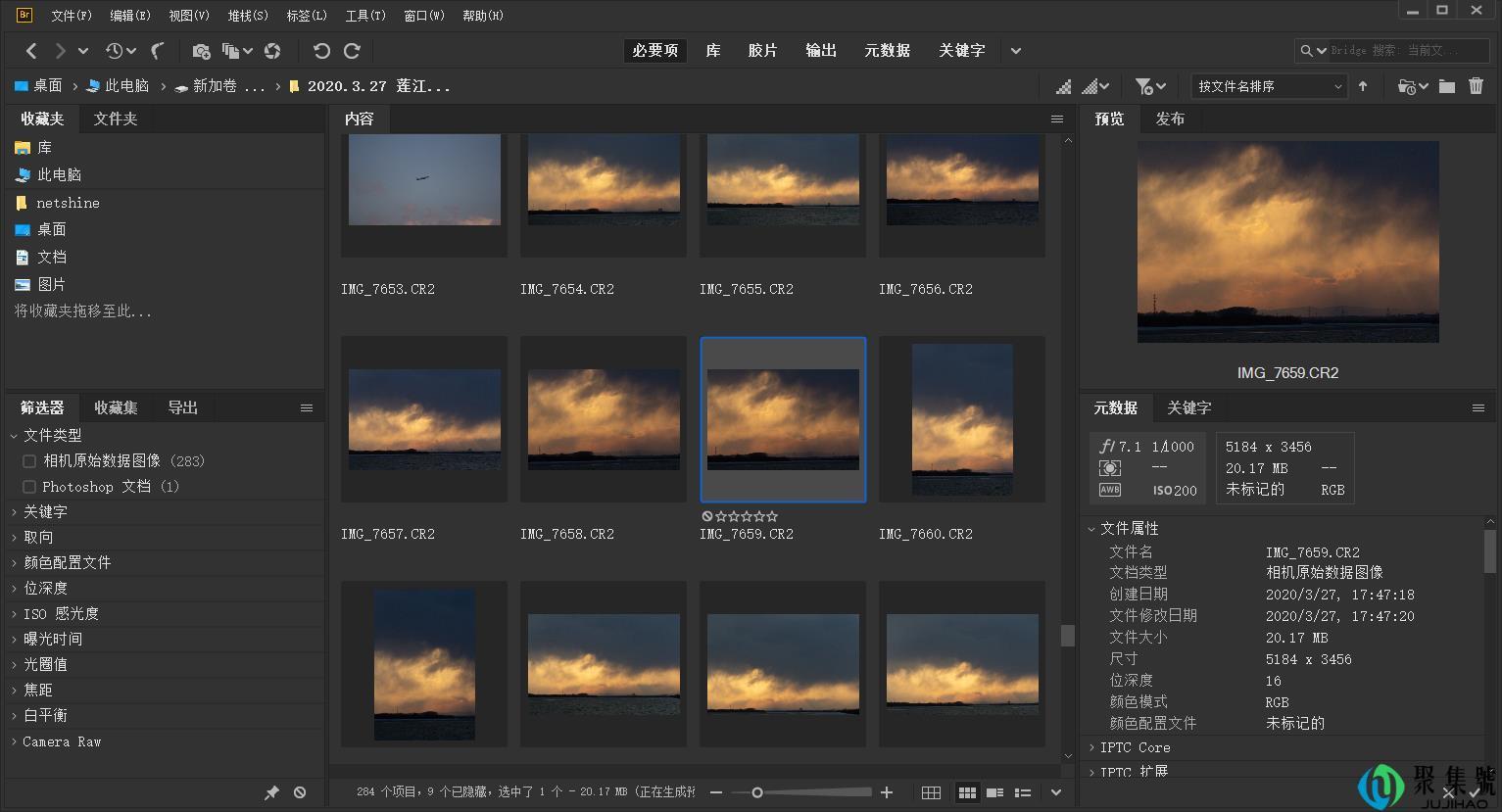Click the rotate left toolbar icon
Screen dimensions: 1502x812
pyautogui.click(x=322, y=51)
